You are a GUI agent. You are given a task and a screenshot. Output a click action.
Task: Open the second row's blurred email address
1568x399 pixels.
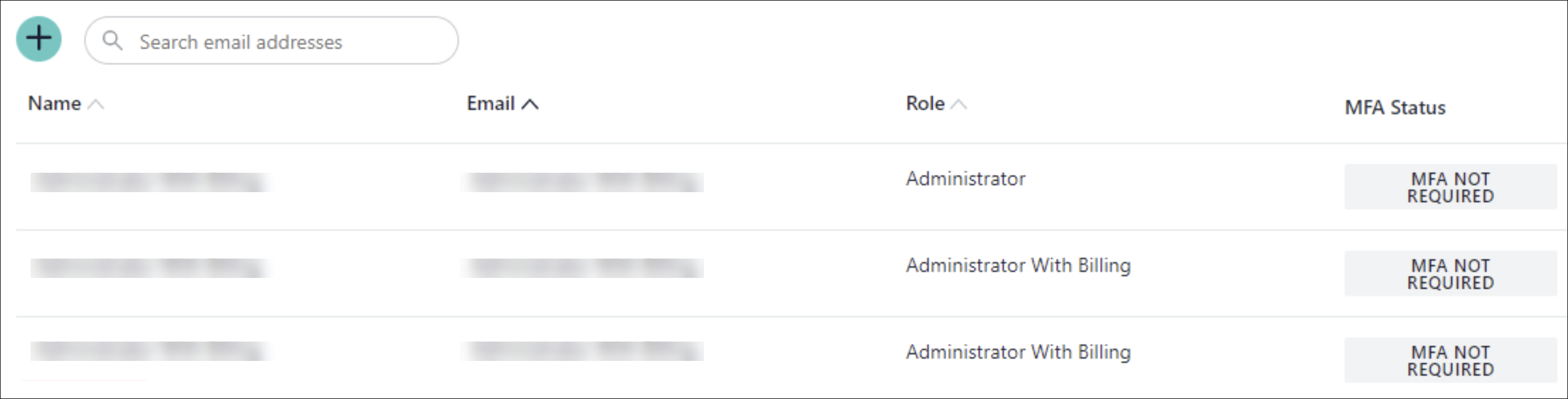(583, 268)
